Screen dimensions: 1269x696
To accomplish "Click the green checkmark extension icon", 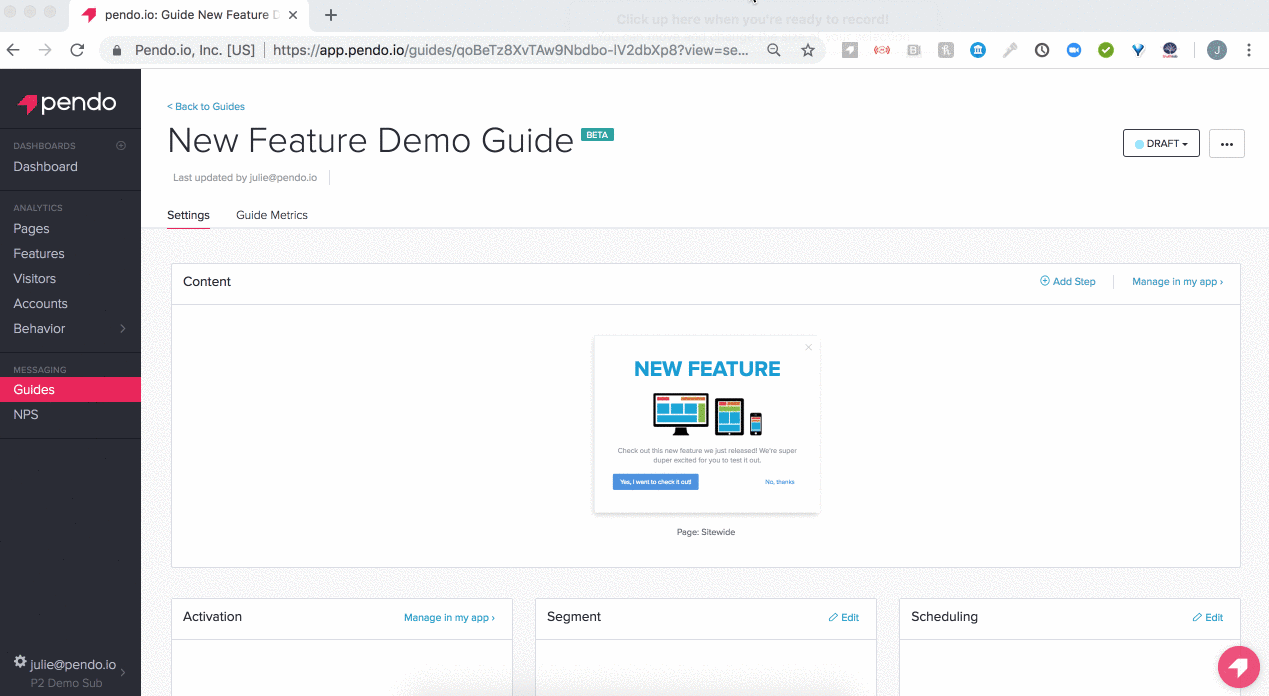I will [1106, 50].
